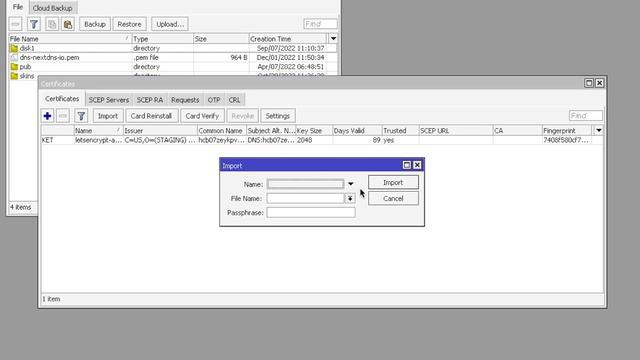The width and height of the screenshot is (640, 360).
Task: Click the Backup button
Action: point(95,24)
